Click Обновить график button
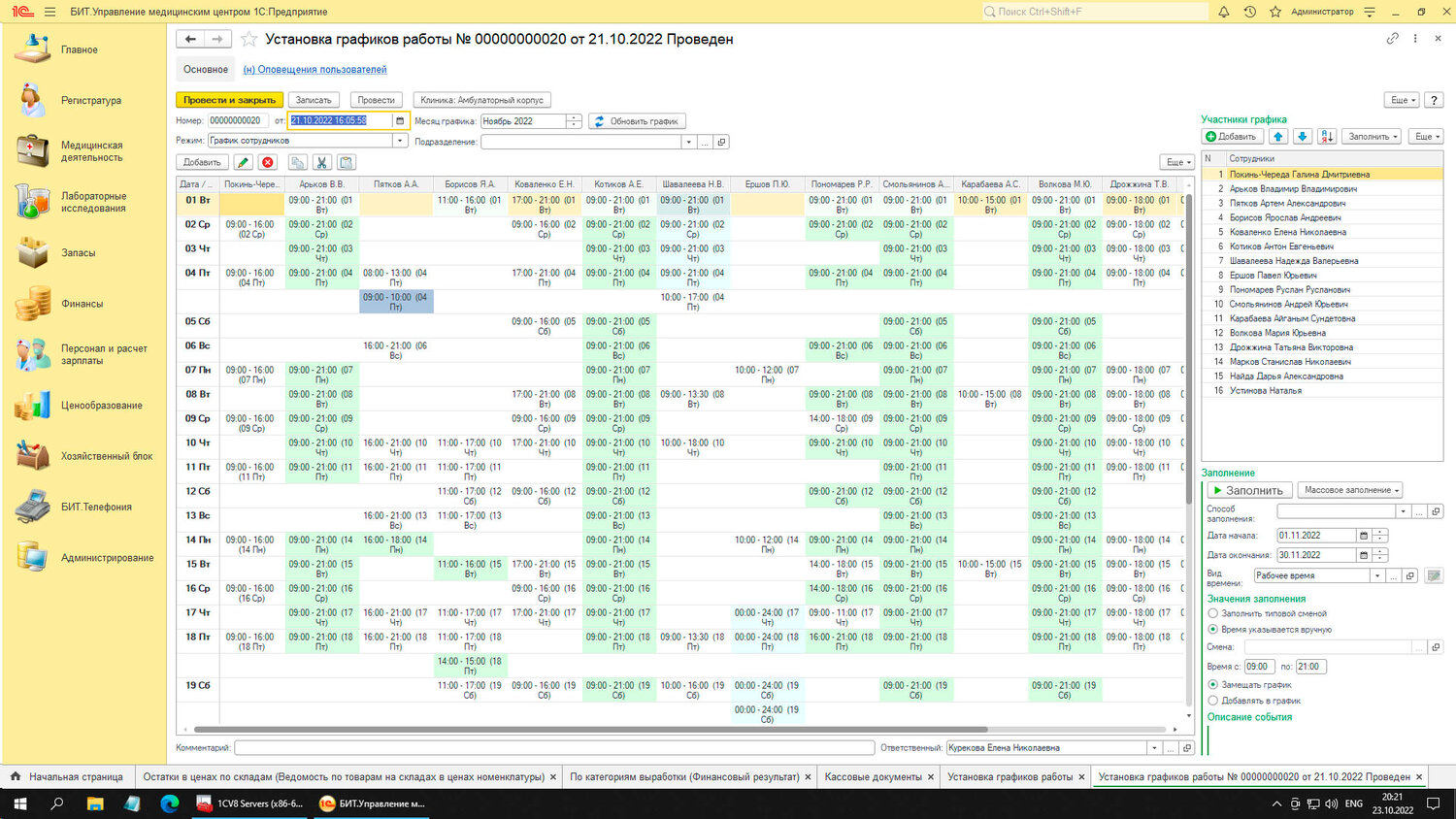The height and width of the screenshot is (819, 1456). pyautogui.click(x=637, y=121)
